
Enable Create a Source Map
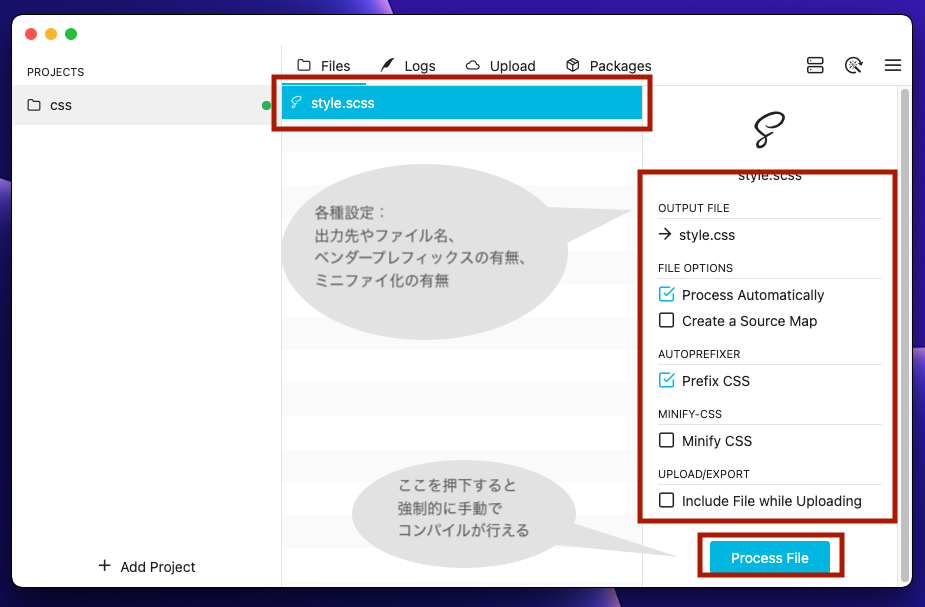(x=666, y=320)
